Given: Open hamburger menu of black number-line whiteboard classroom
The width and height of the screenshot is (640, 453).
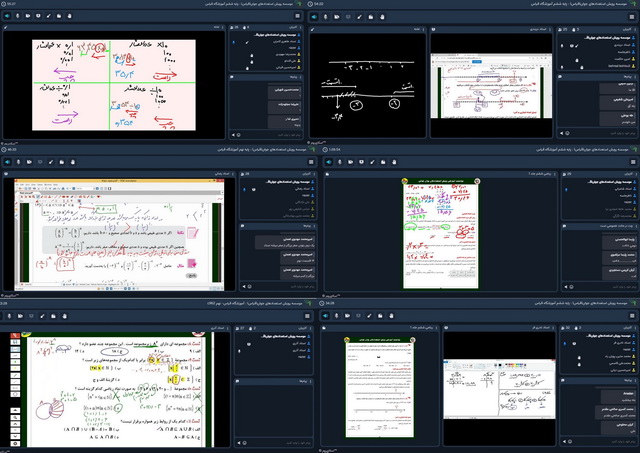Looking at the screenshot, I should click(631, 18).
